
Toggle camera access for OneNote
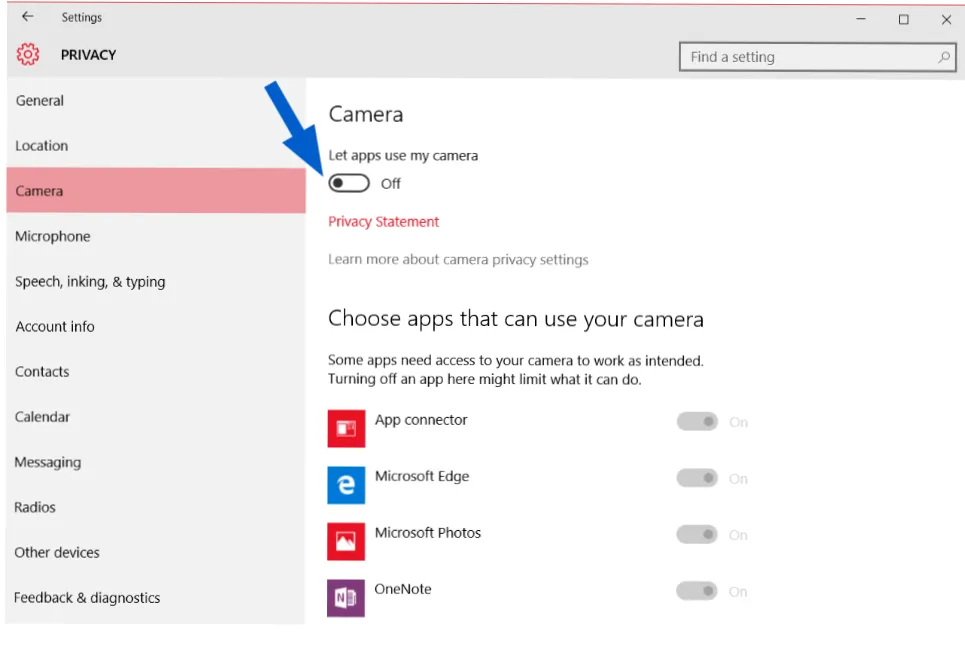coord(697,591)
